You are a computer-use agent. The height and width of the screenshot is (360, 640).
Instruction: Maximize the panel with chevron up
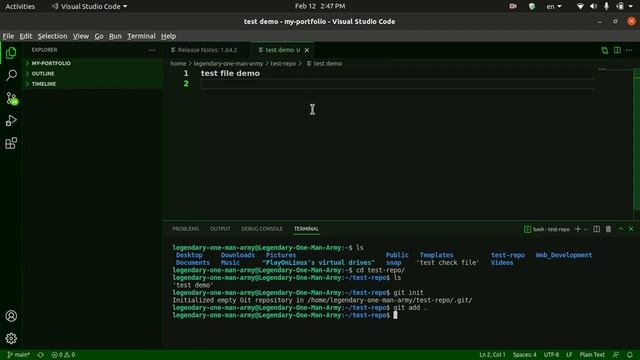[x=620, y=229]
